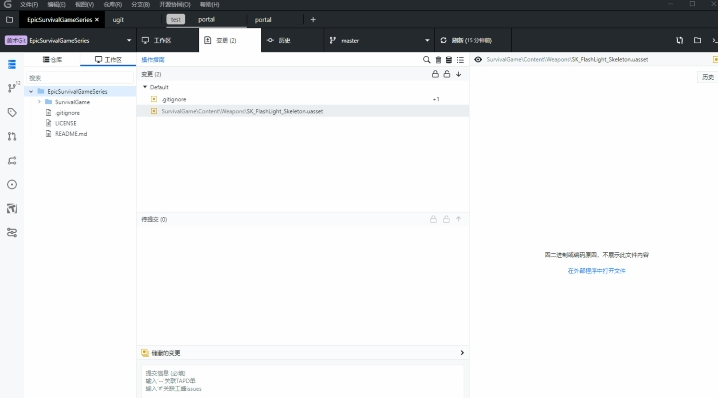Switch changes to list view icon

(x=460, y=60)
